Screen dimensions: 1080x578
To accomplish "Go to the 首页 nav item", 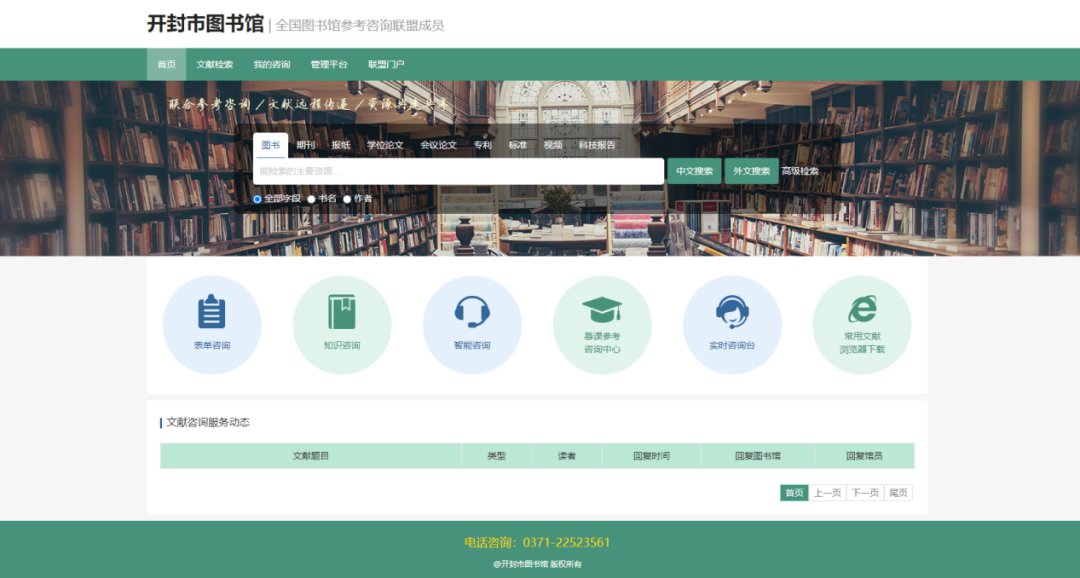I will [166, 64].
